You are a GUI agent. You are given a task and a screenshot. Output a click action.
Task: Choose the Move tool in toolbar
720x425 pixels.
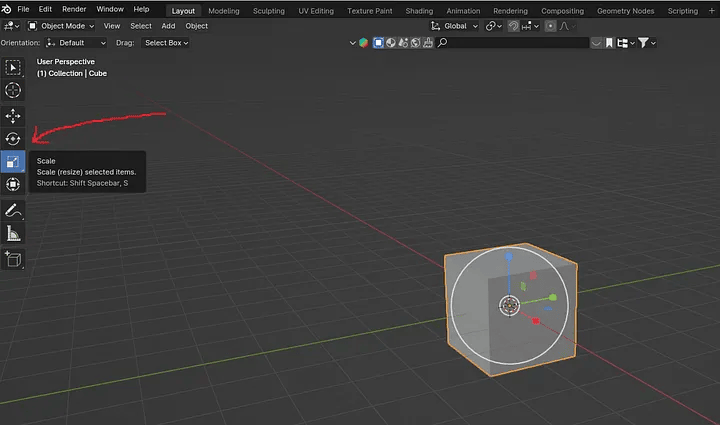(13, 115)
